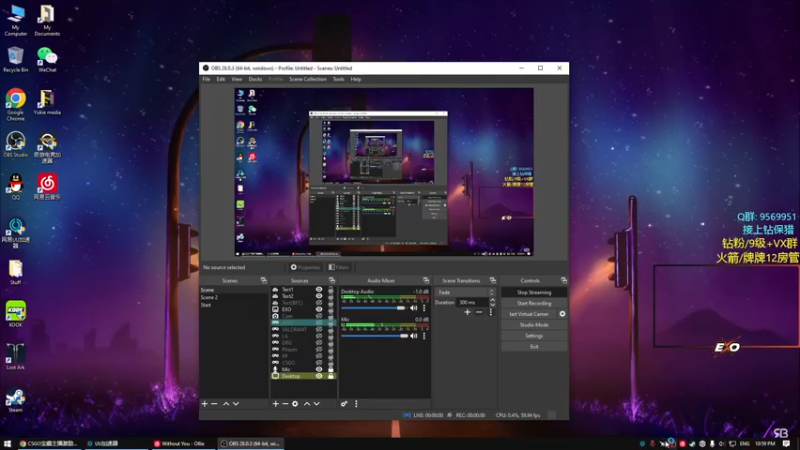Unlock the Desktop source via its lock icon
Screen dimensions: 800x450
(x=331, y=376)
